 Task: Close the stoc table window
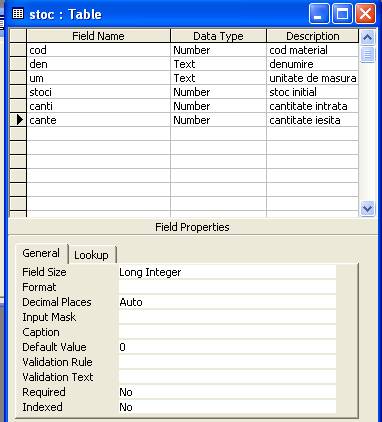[366, 14]
